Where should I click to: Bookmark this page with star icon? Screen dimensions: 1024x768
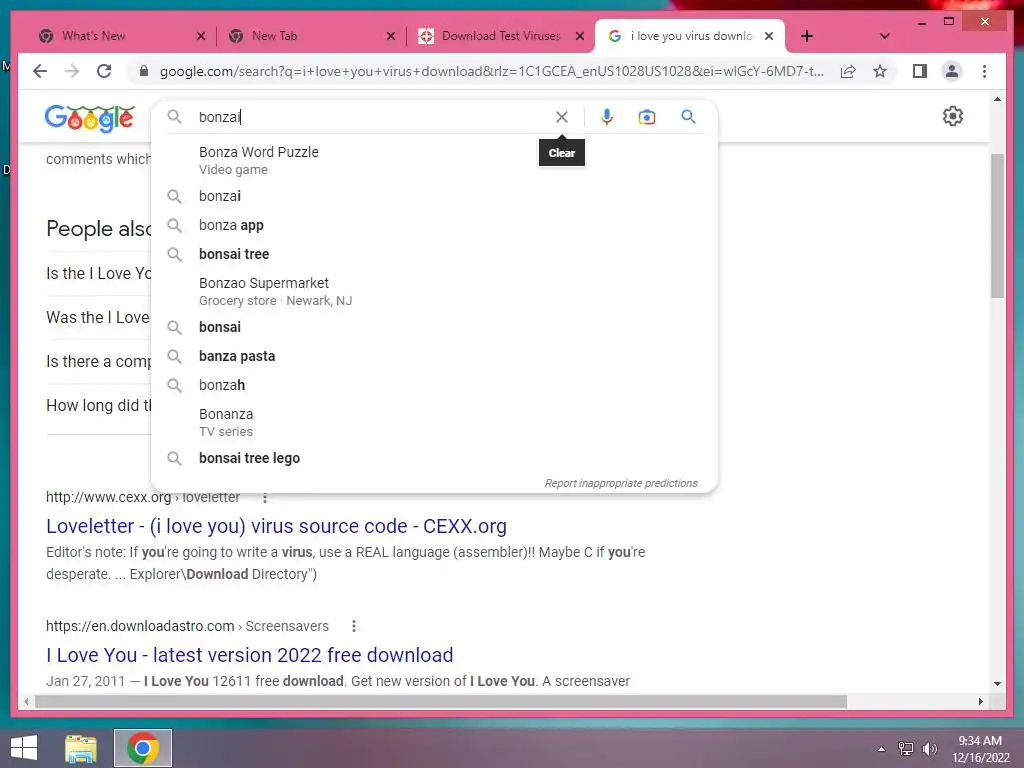(x=880, y=71)
